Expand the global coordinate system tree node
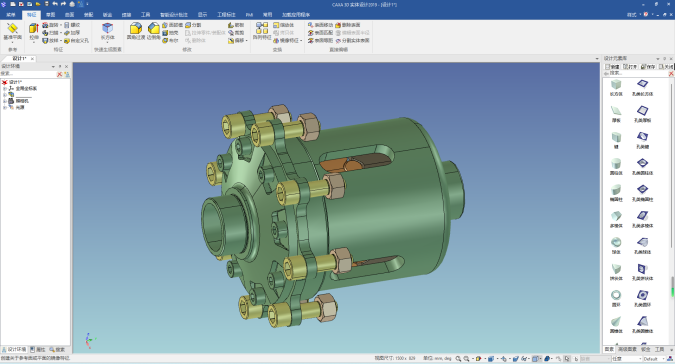675x364 pixels. click(x=5, y=89)
